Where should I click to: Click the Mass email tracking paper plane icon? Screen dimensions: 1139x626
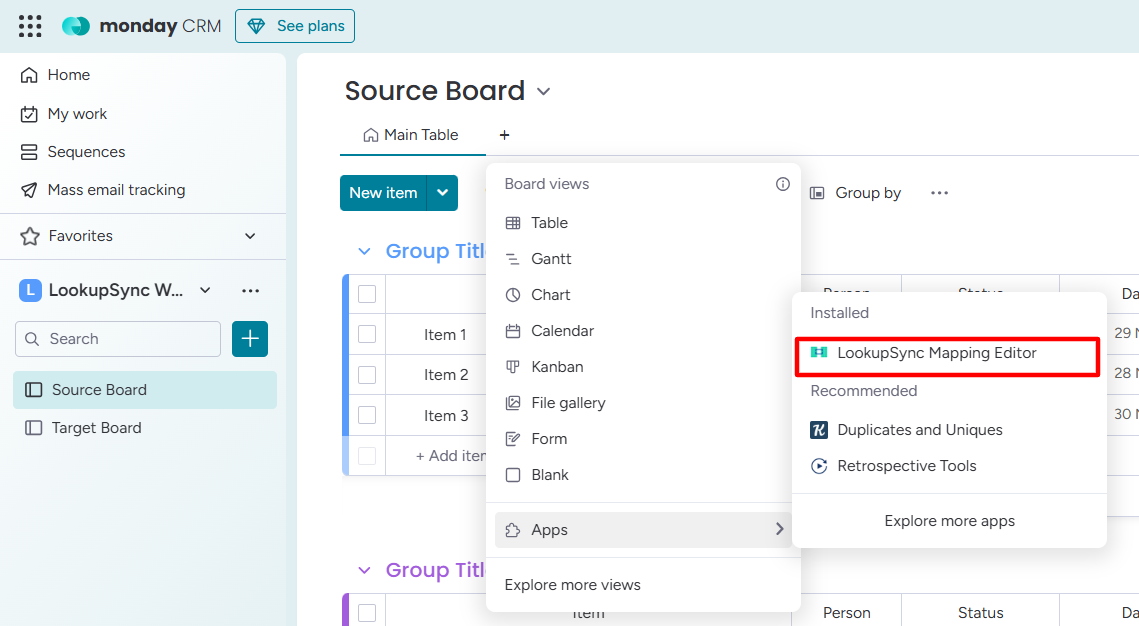pos(29,190)
